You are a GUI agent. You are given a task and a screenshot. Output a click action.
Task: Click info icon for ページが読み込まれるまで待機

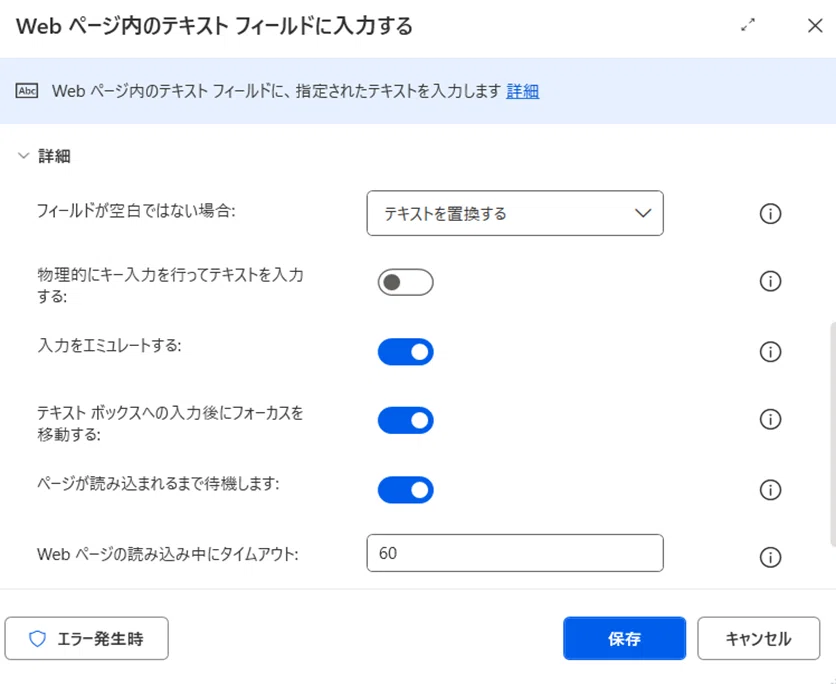point(770,490)
